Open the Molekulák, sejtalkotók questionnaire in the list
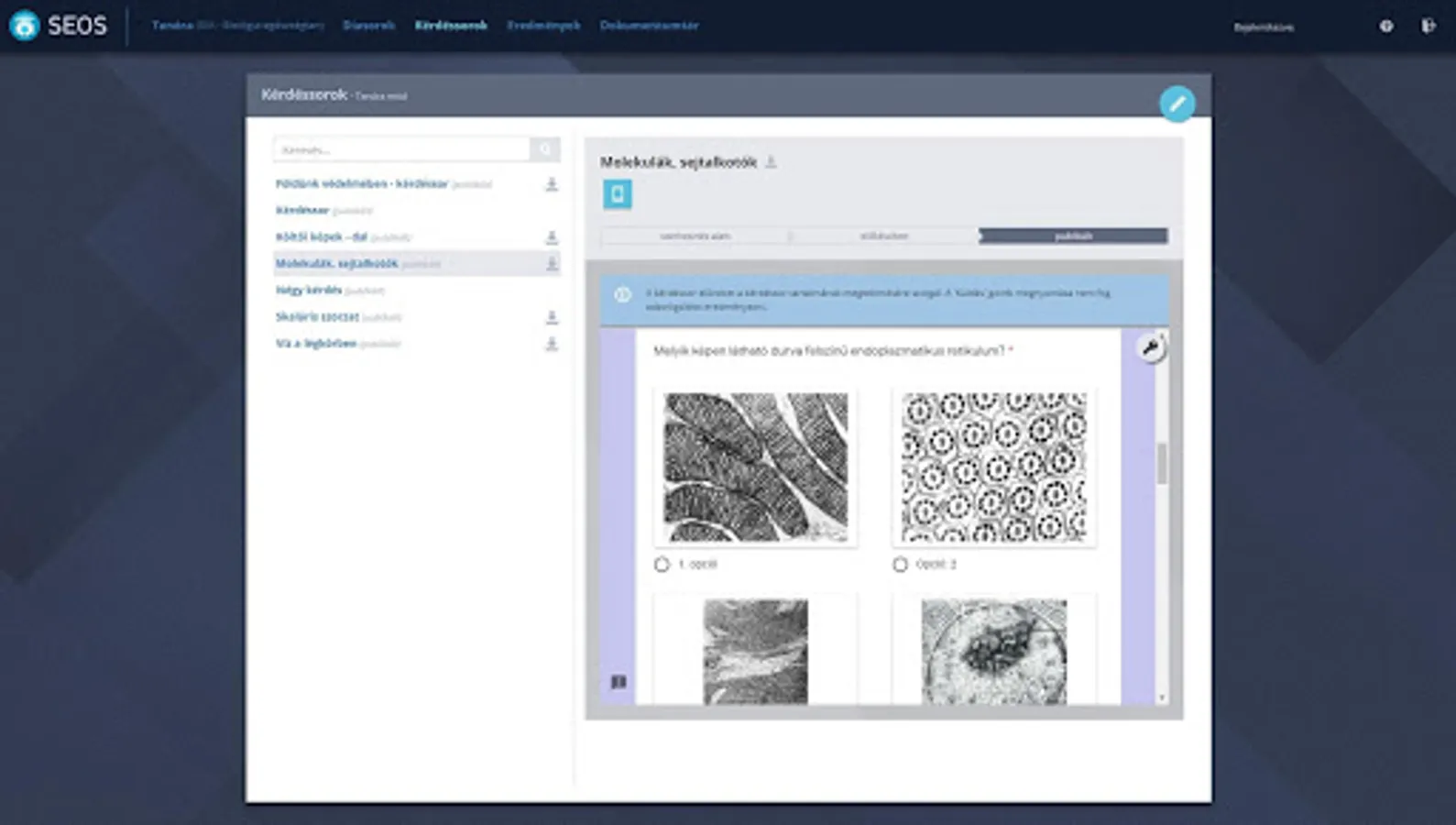 [336, 264]
